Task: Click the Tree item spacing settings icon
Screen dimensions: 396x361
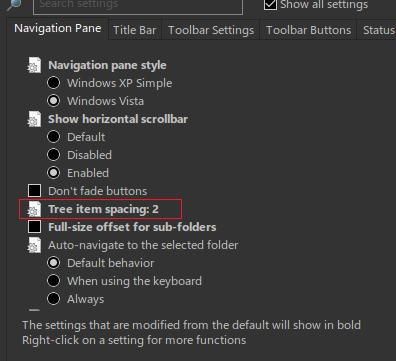Action: point(34,209)
